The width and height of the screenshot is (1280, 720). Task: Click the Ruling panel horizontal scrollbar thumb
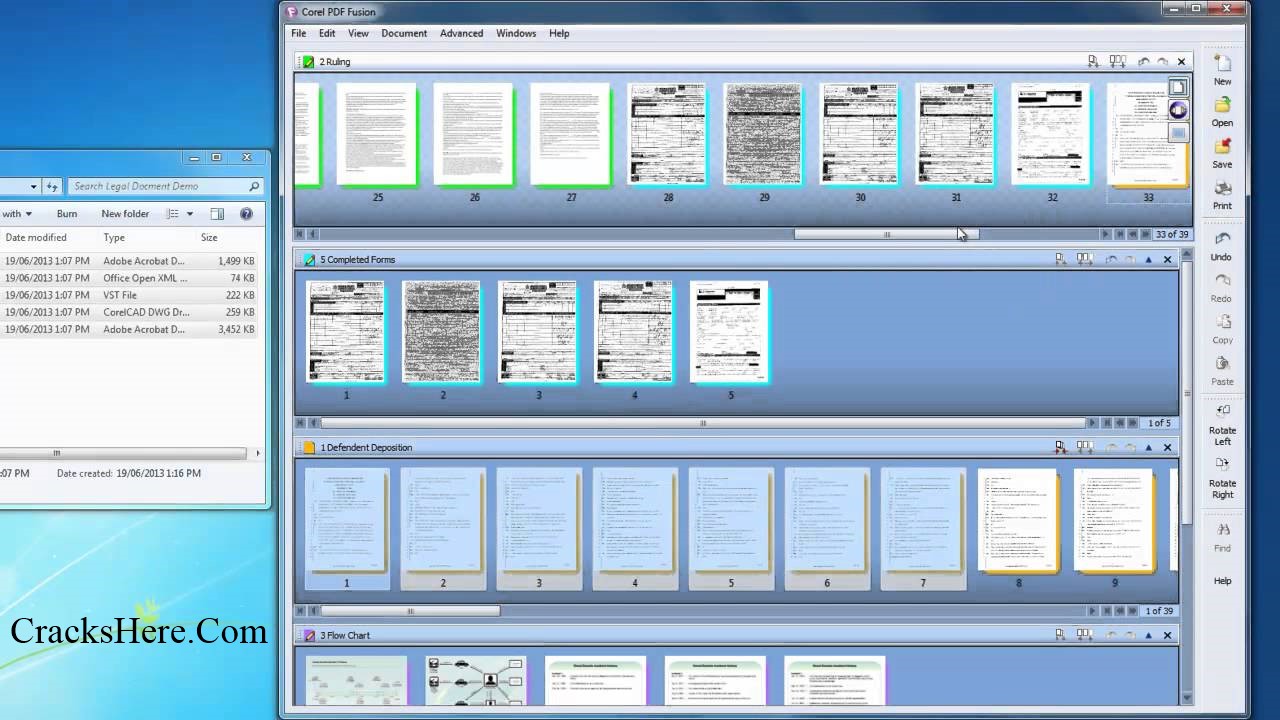pyautogui.click(x=886, y=235)
